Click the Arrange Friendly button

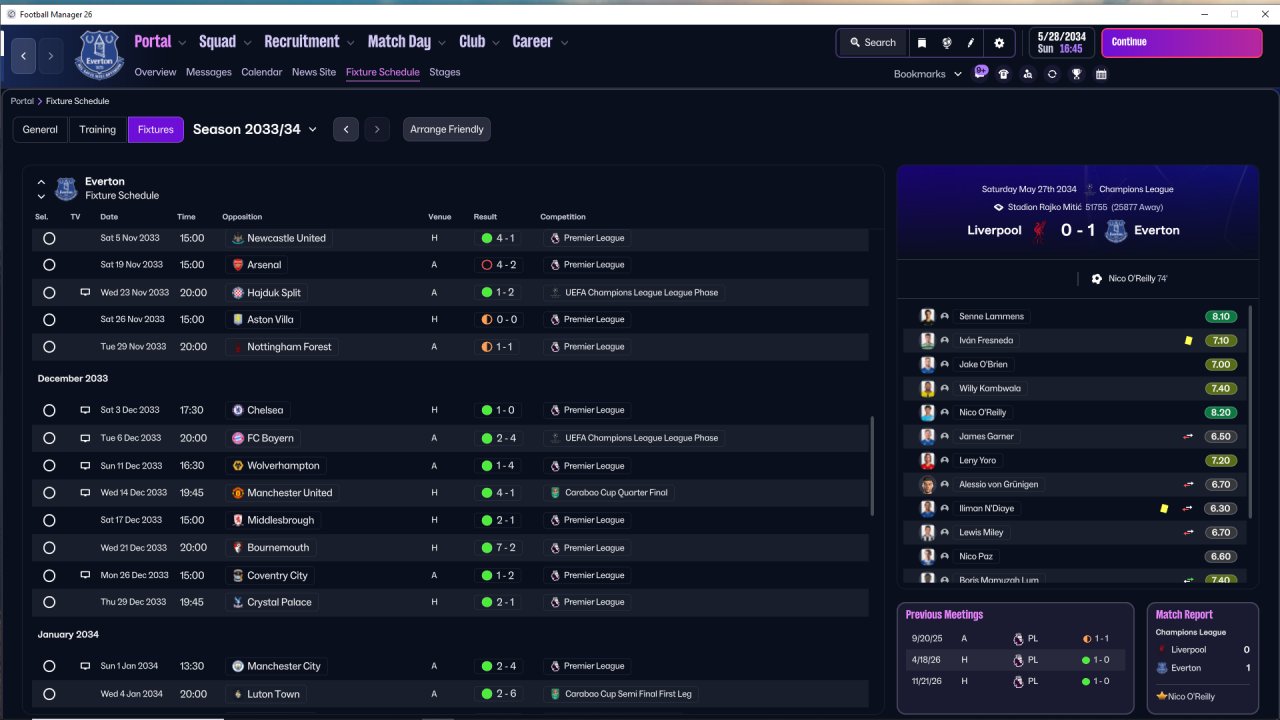pyautogui.click(x=447, y=129)
